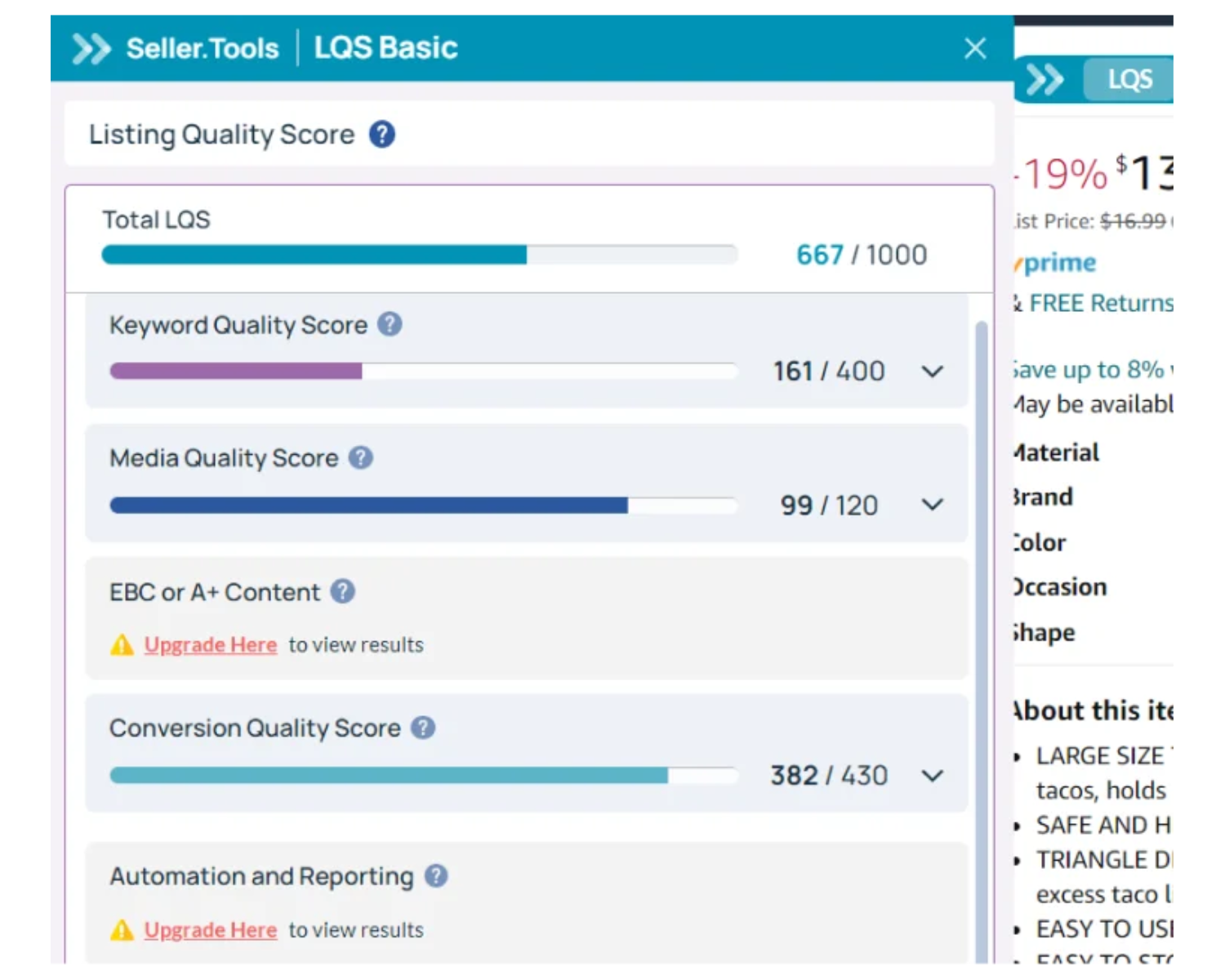Screen dimensions: 1225x980
Task: Click the Keyword Quality Score question mark
Action: [390, 323]
